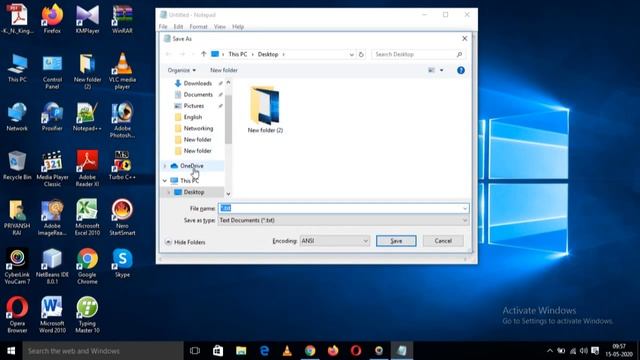Select Opera Browser desktop icon

[x=17, y=315]
